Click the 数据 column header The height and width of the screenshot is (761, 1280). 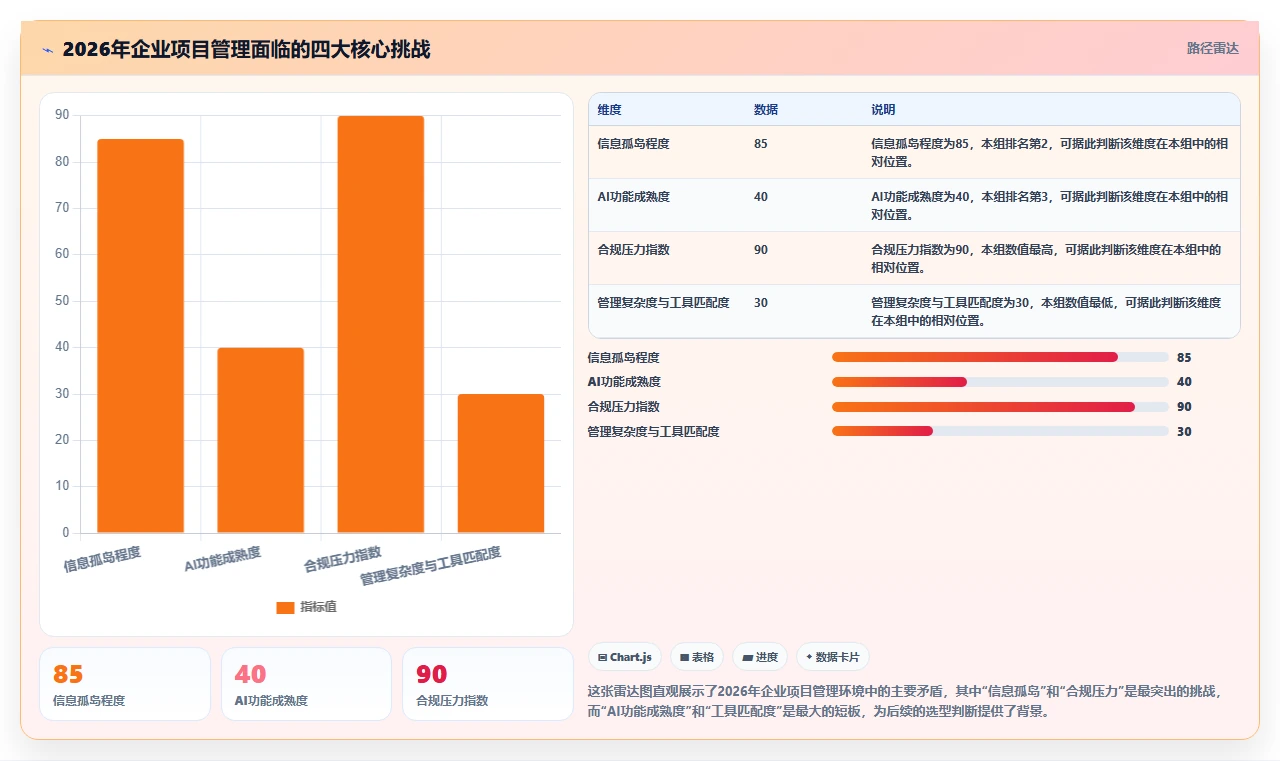coord(766,110)
